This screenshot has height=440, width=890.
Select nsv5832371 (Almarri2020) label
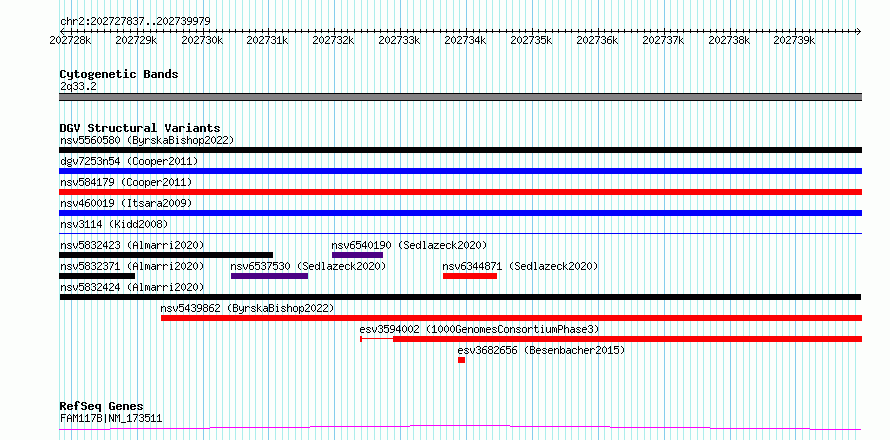pos(132,266)
